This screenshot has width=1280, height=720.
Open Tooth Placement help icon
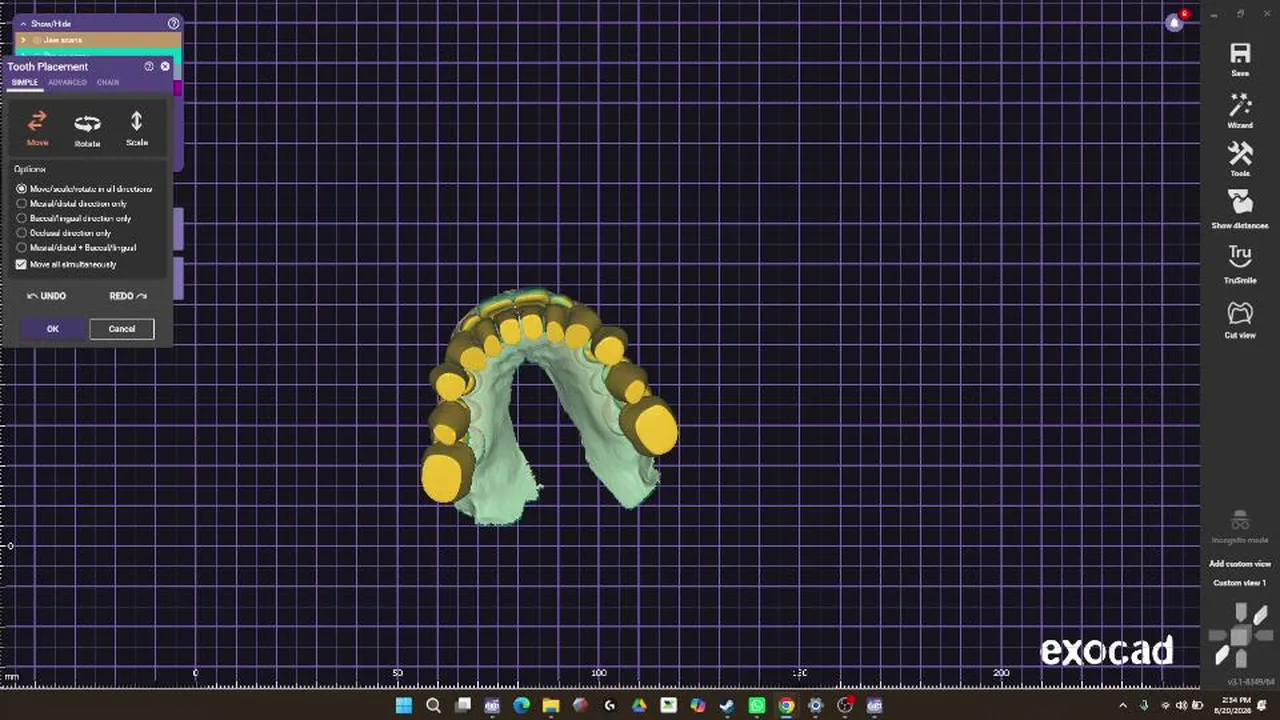pos(149,66)
